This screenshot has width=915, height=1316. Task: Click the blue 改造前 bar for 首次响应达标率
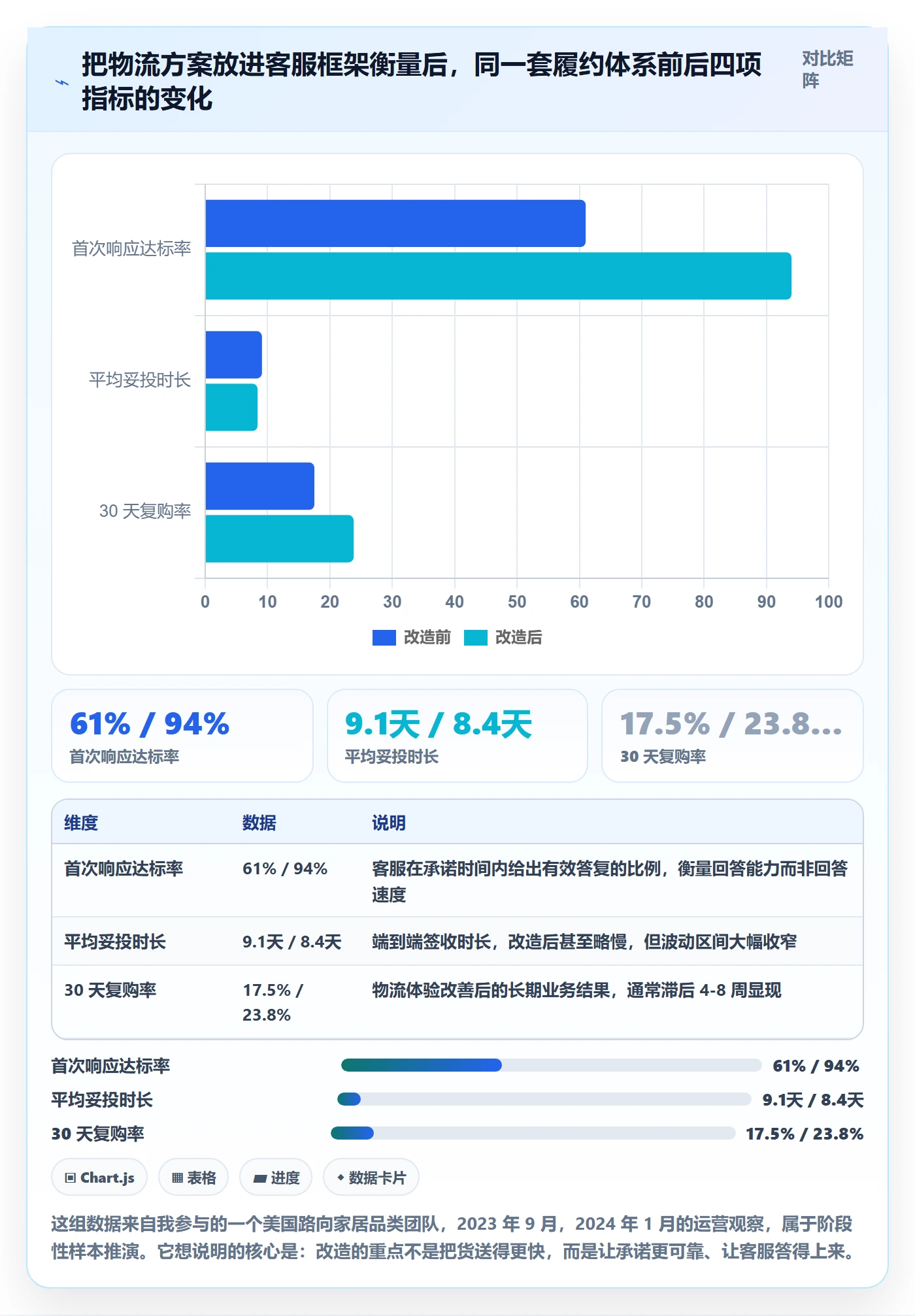[395, 223]
